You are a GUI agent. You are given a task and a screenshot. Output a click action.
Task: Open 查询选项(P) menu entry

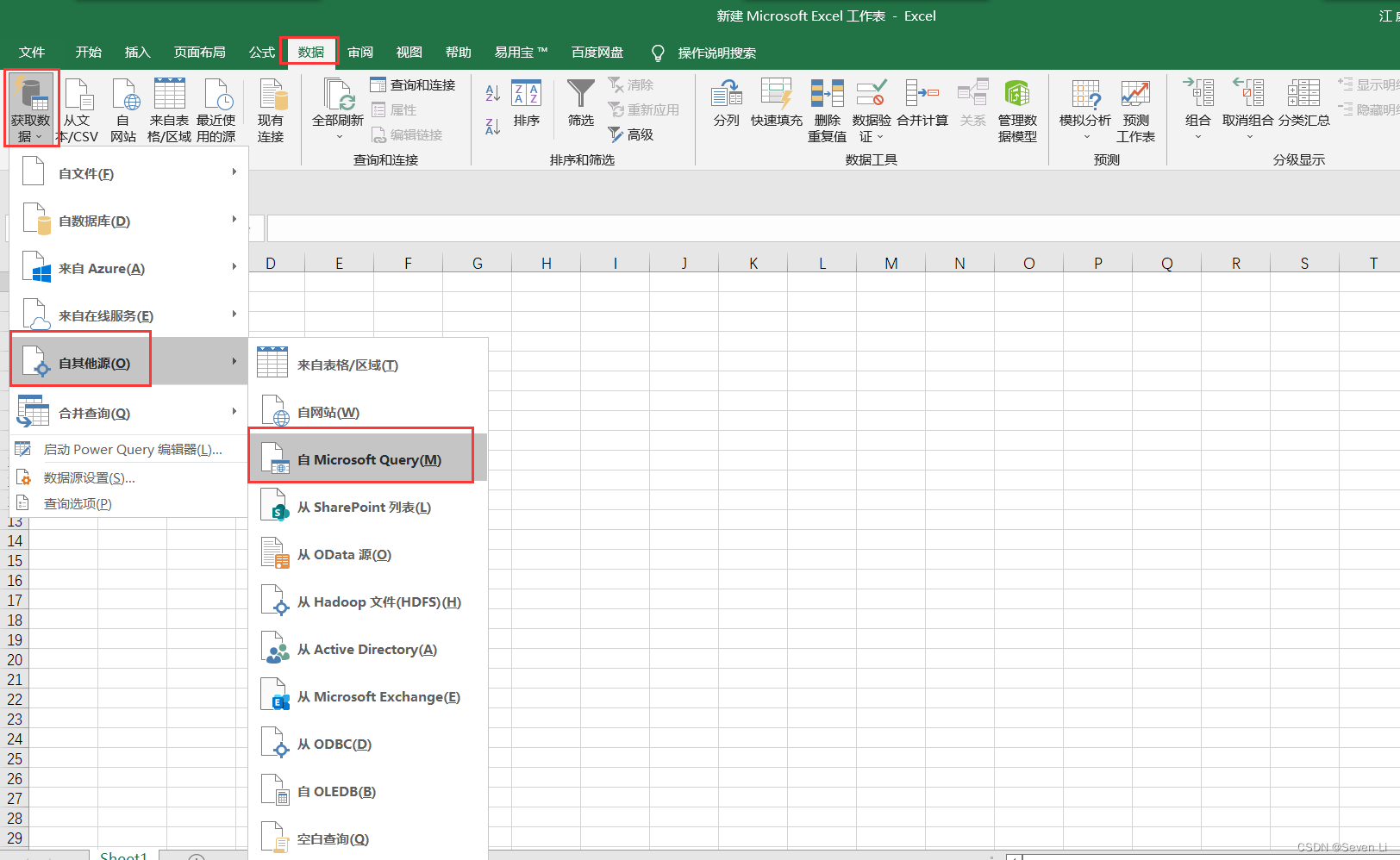pyautogui.click(x=128, y=503)
